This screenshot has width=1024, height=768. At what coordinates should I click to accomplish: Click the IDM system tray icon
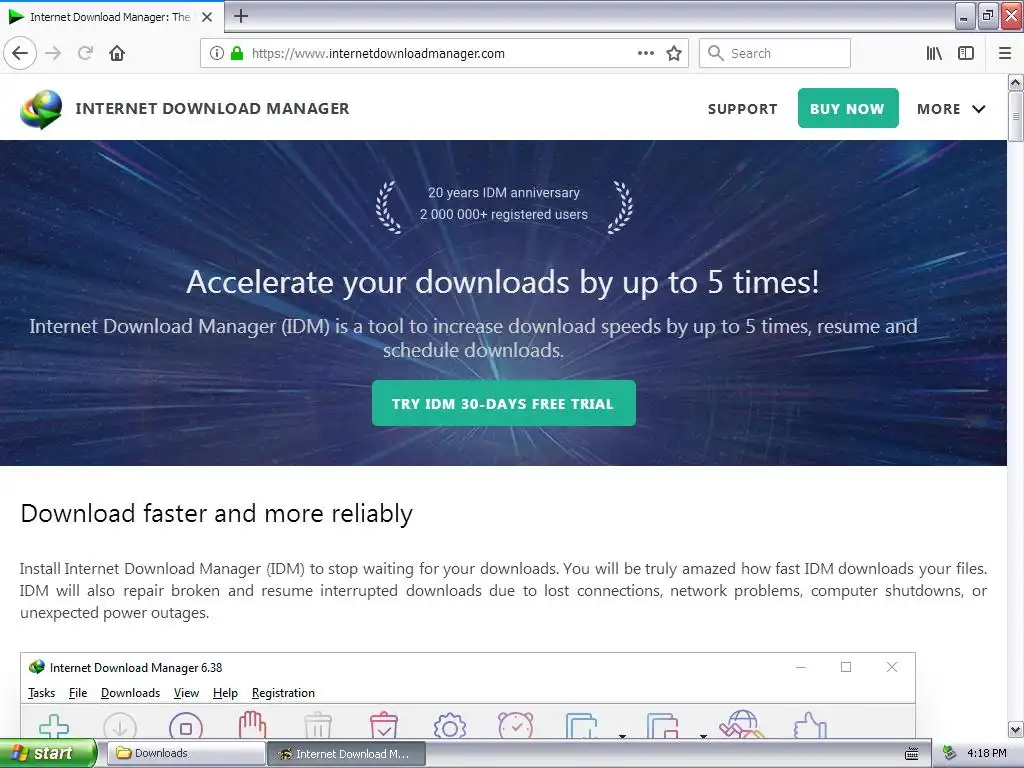[950, 753]
